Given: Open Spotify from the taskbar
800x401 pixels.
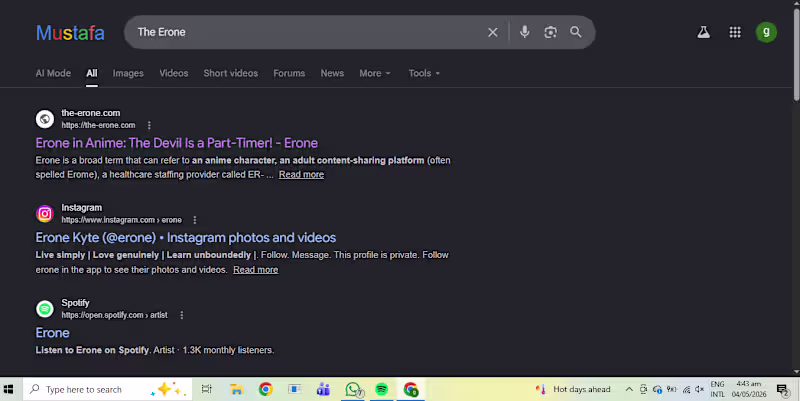Looking at the screenshot, I should pyautogui.click(x=381, y=389).
